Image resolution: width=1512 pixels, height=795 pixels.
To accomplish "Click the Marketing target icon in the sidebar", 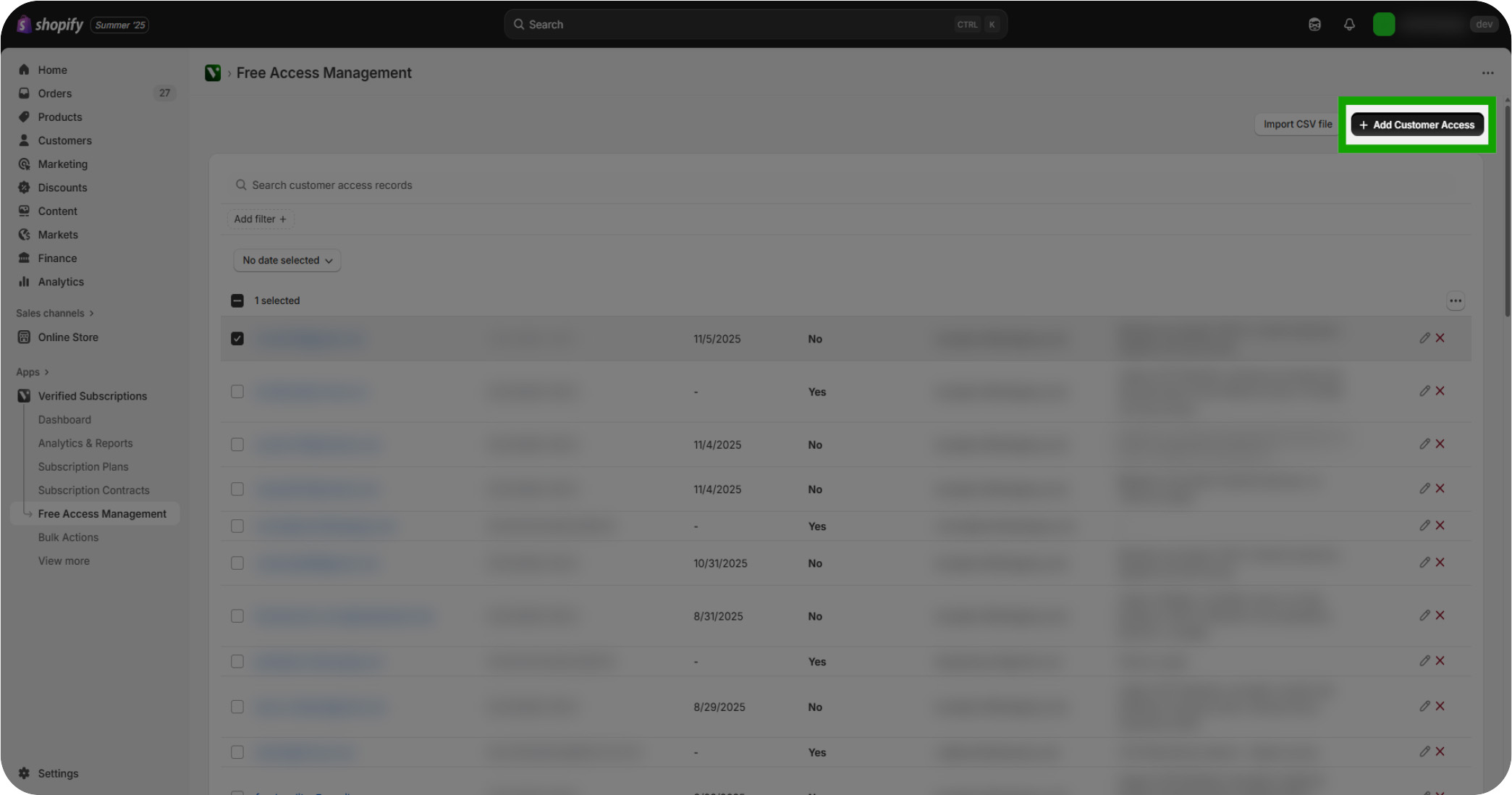I will (x=24, y=164).
